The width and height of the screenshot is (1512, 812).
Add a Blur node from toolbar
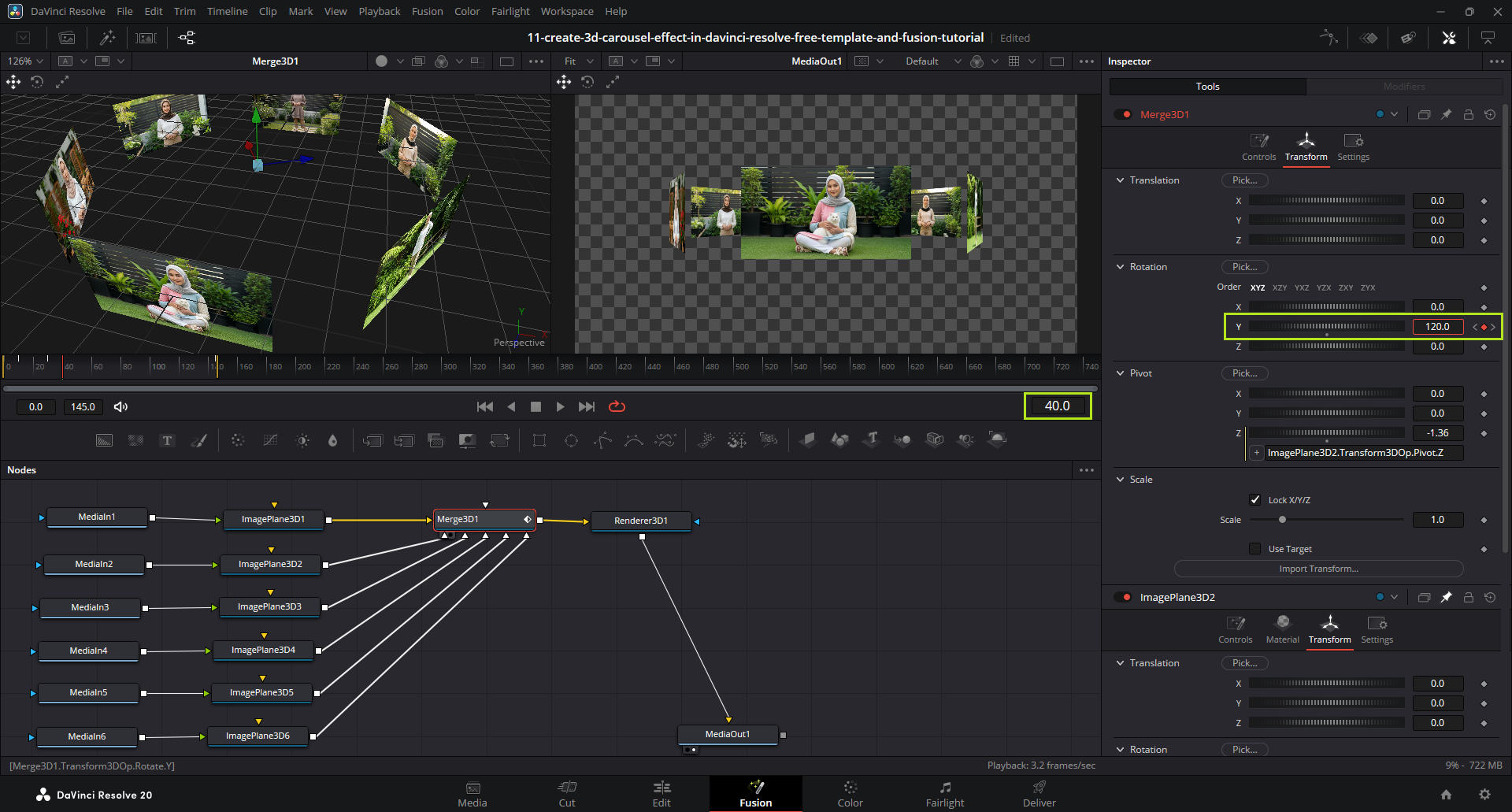pos(333,440)
